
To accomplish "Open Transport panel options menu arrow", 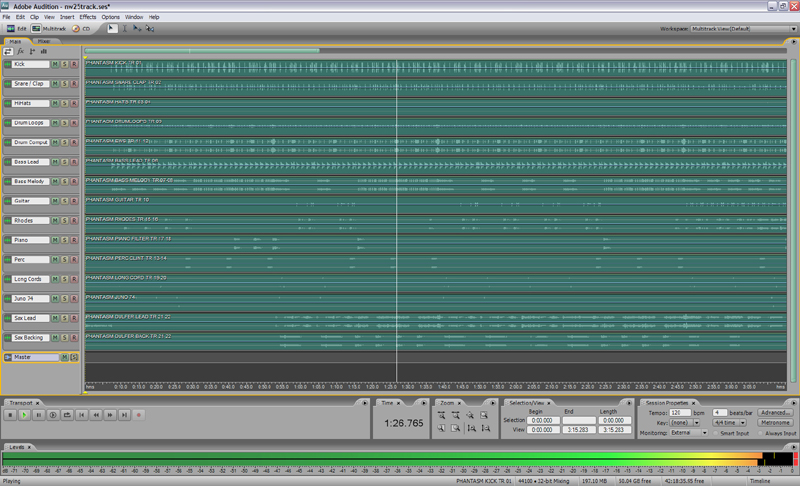I will click(x=365, y=403).
